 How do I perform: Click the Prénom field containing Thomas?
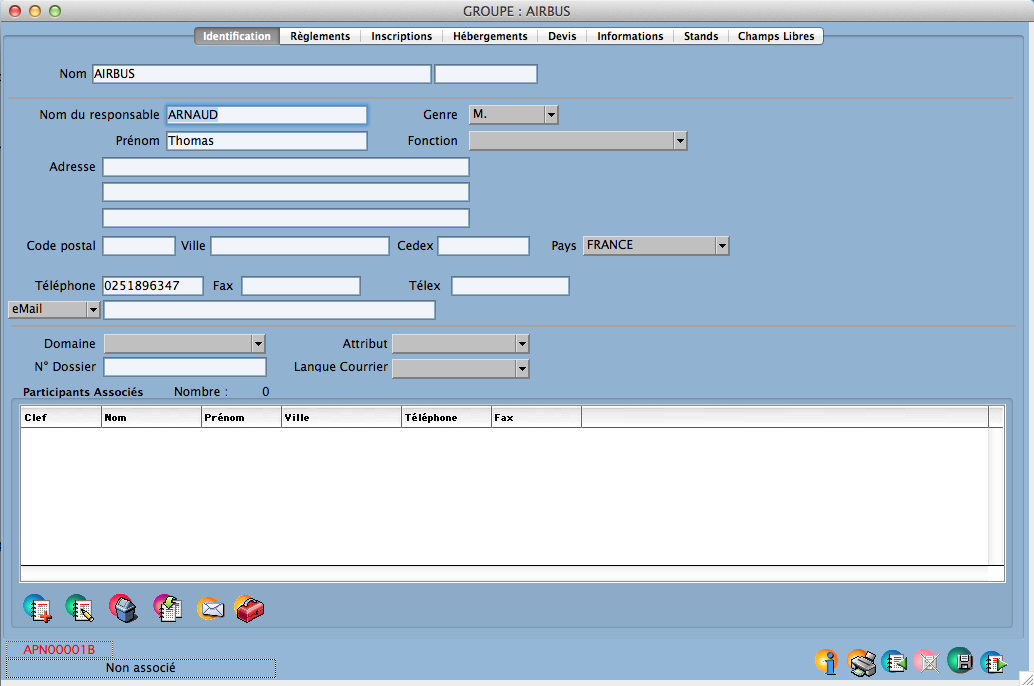[266, 140]
